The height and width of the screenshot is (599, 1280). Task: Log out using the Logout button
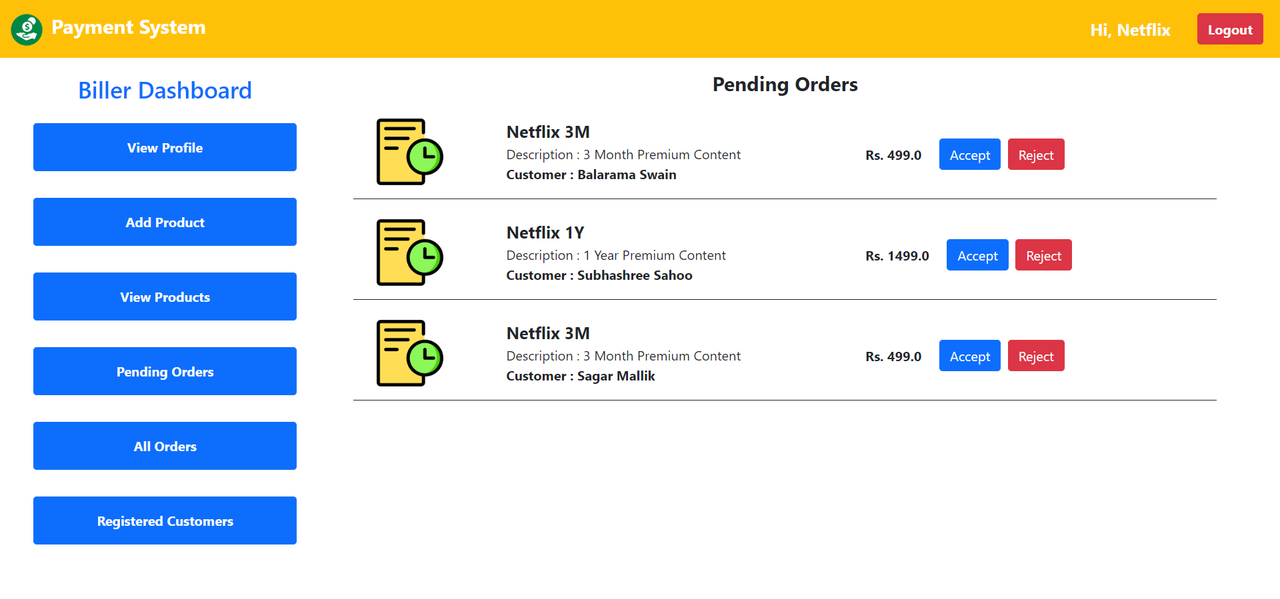tap(1229, 30)
